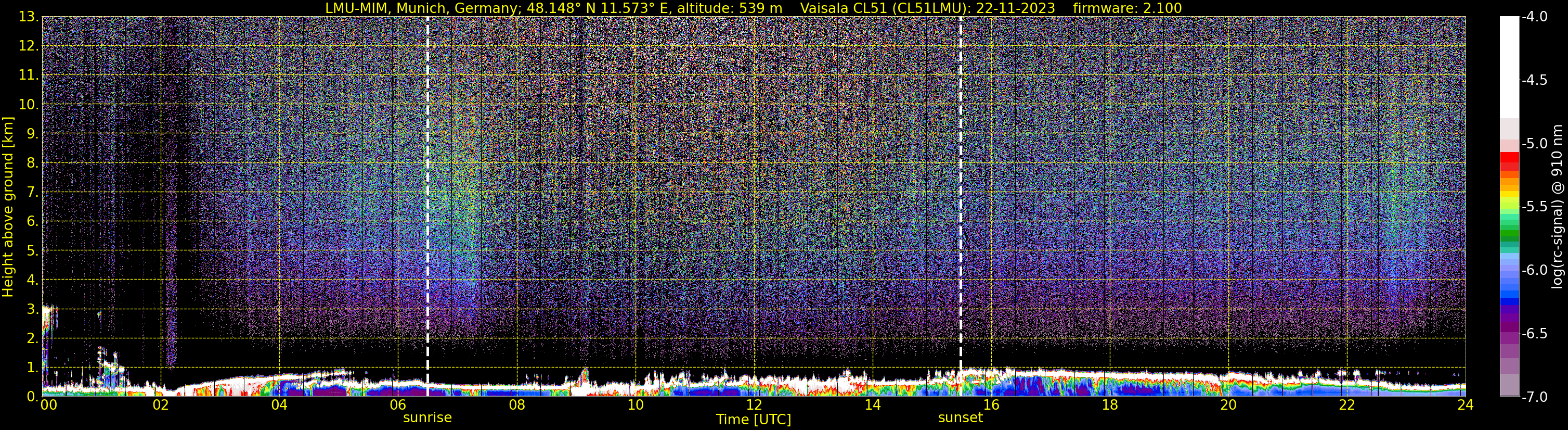
Task: Click the 'Height above ground [km]' axis label
Action: click(8, 207)
